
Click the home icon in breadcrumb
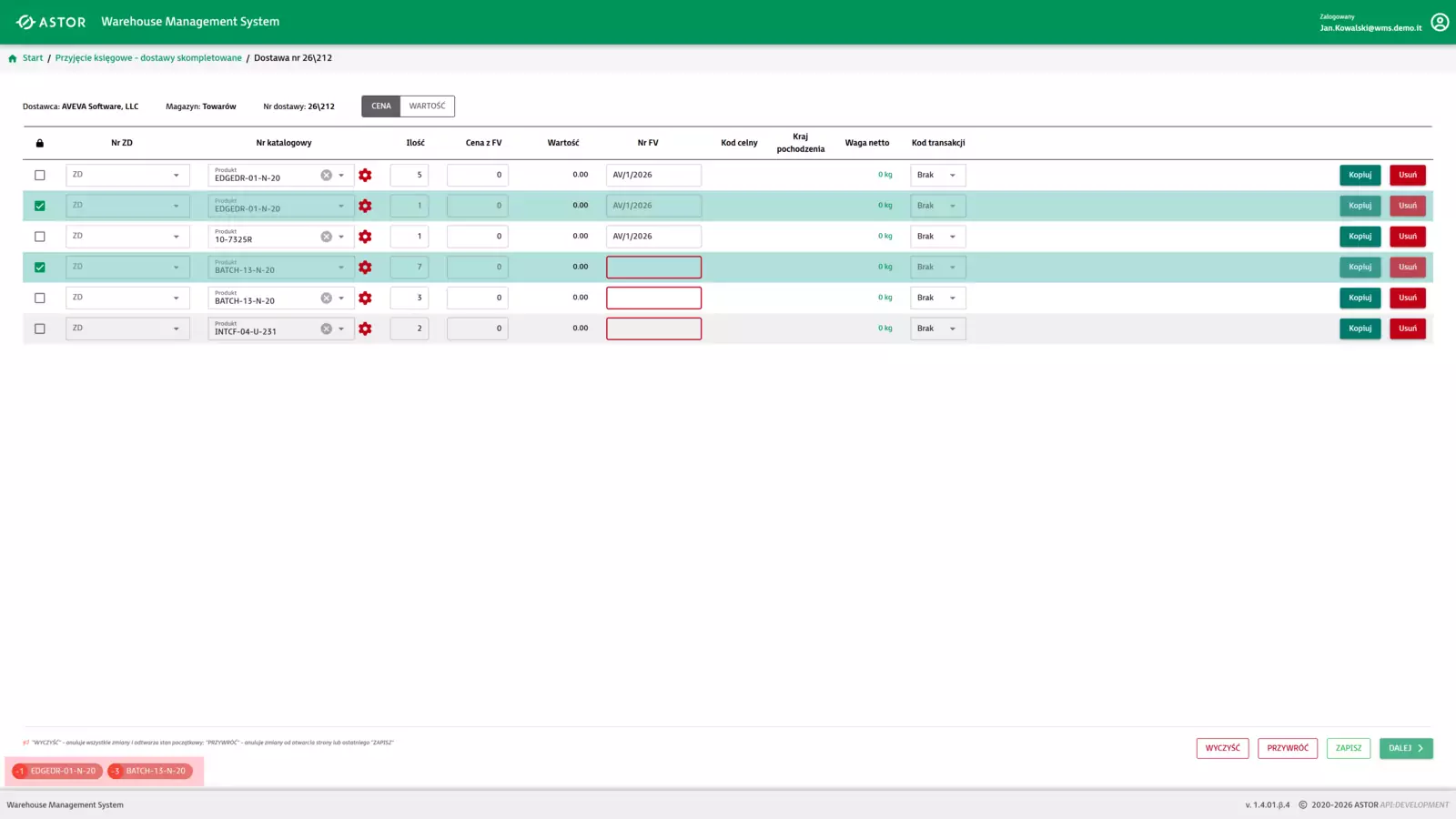[13, 58]
